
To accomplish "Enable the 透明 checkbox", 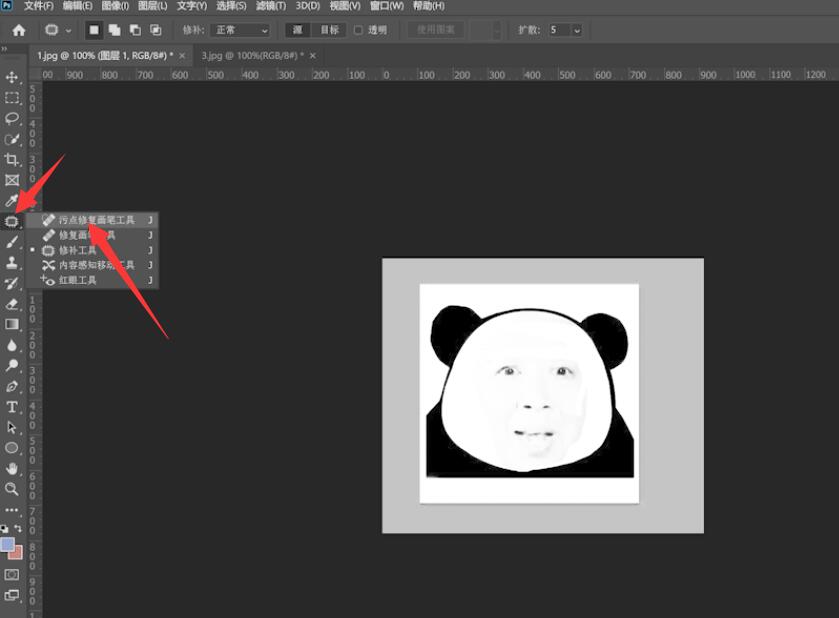I will pyautogui.click(x=358, y=30).
